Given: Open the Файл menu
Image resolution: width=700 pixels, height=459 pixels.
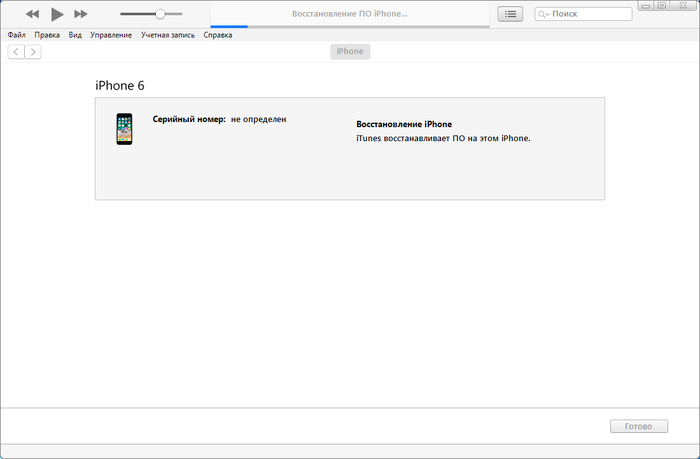Looking at the screenshot, I should [16, 35].
